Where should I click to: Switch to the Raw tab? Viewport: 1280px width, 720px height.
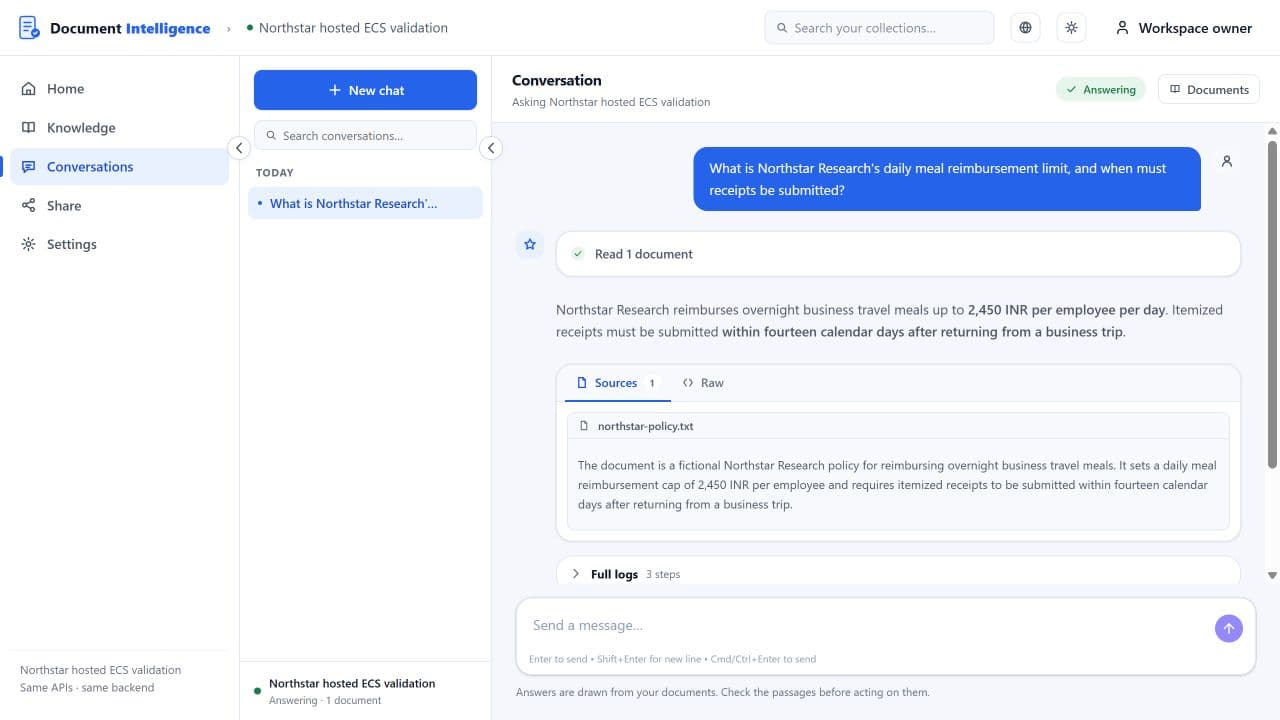(x=703, y=383)
